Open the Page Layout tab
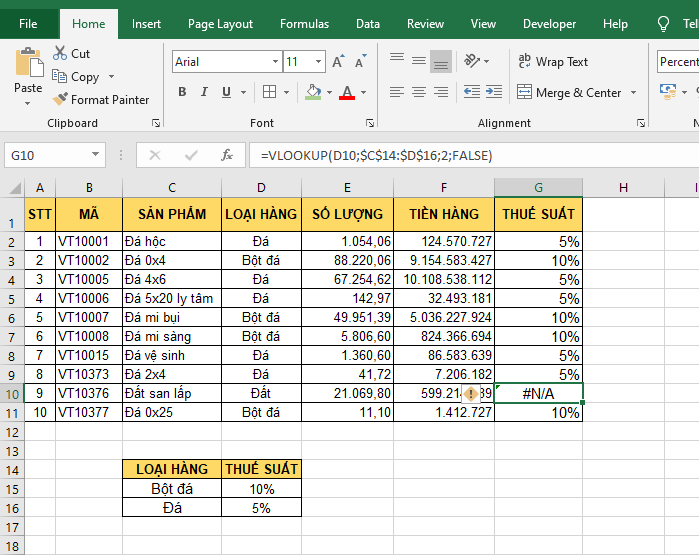 tap(220, 24)
